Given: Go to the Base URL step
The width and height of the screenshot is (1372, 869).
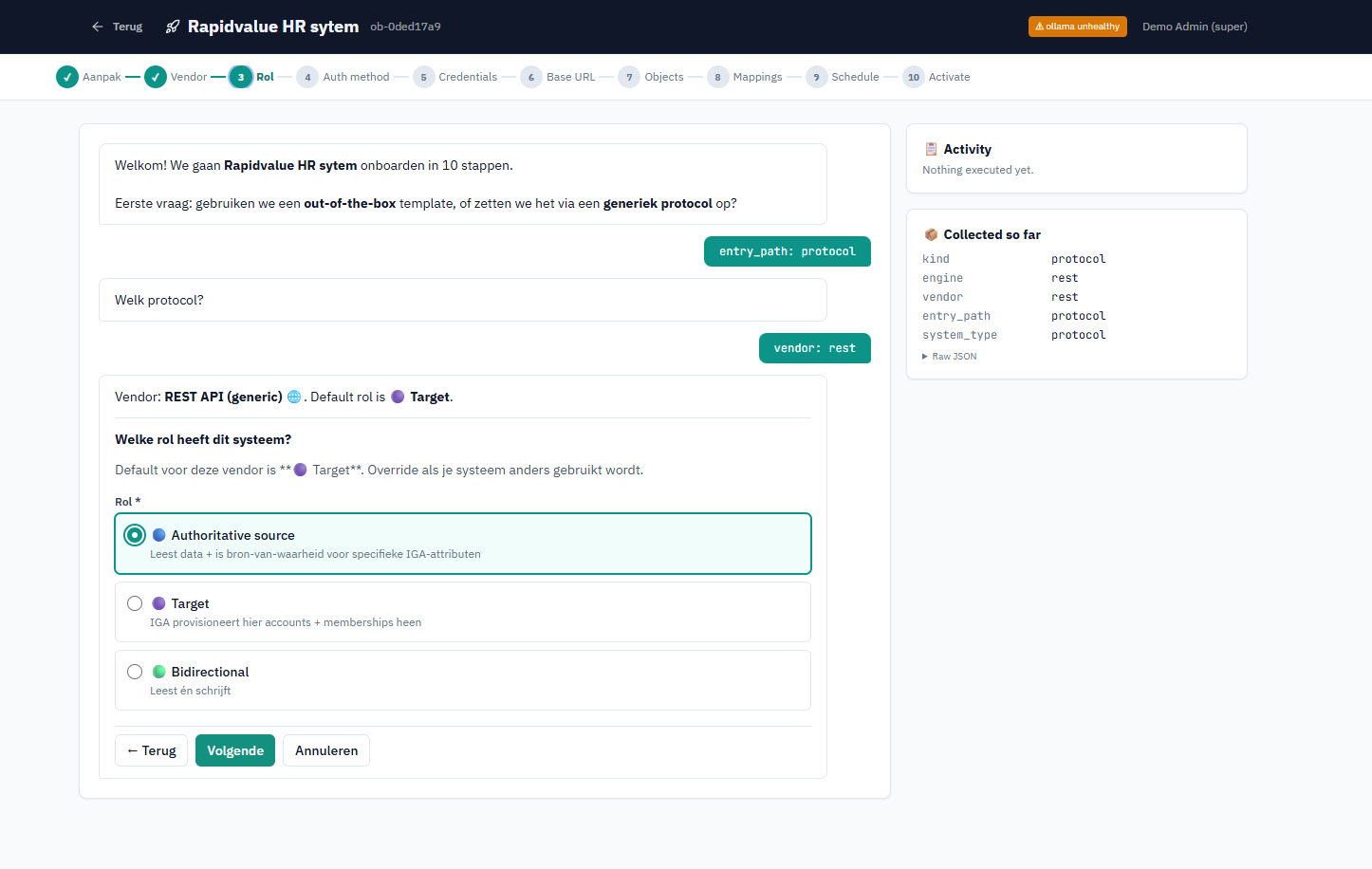Looking at the screenshot, I should (x=571, y=77).
